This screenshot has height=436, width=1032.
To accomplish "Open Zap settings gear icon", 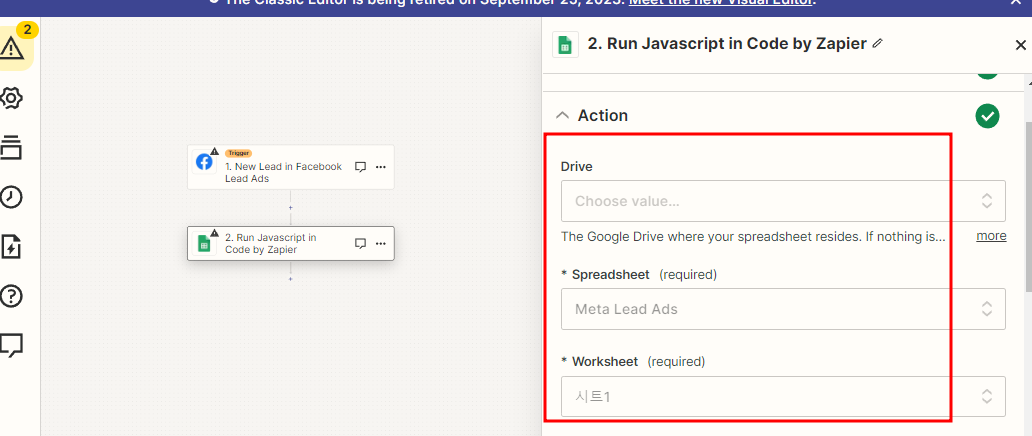I will tap(11, 99).
